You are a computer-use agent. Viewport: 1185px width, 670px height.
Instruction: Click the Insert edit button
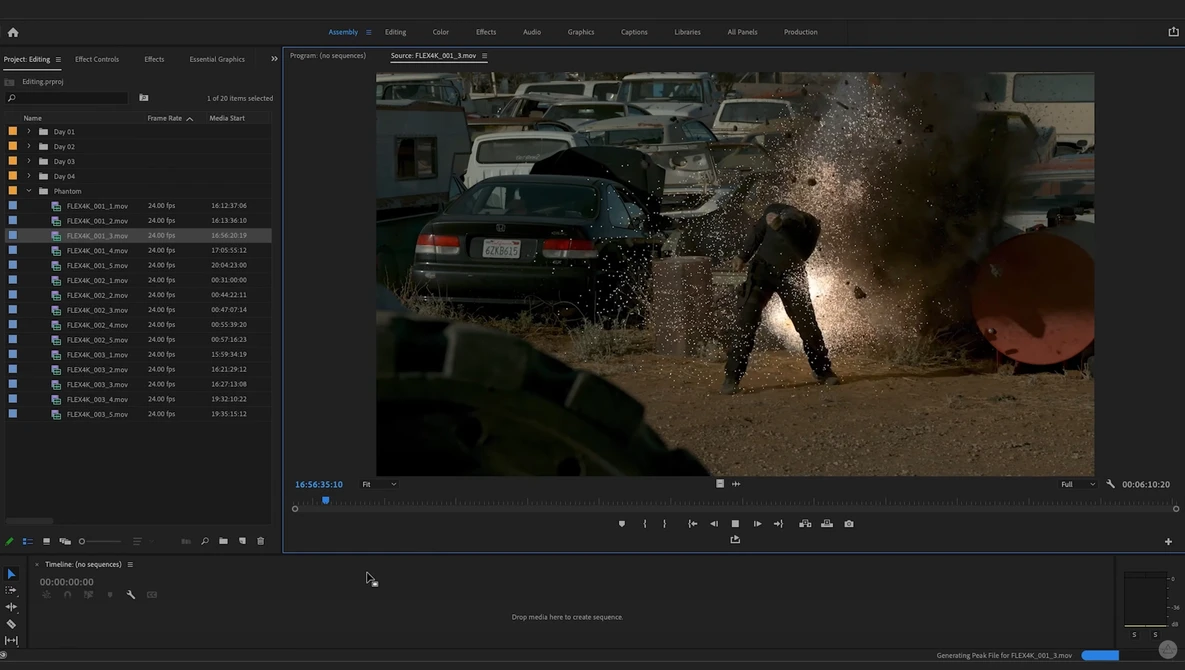[x=805, y=523]
